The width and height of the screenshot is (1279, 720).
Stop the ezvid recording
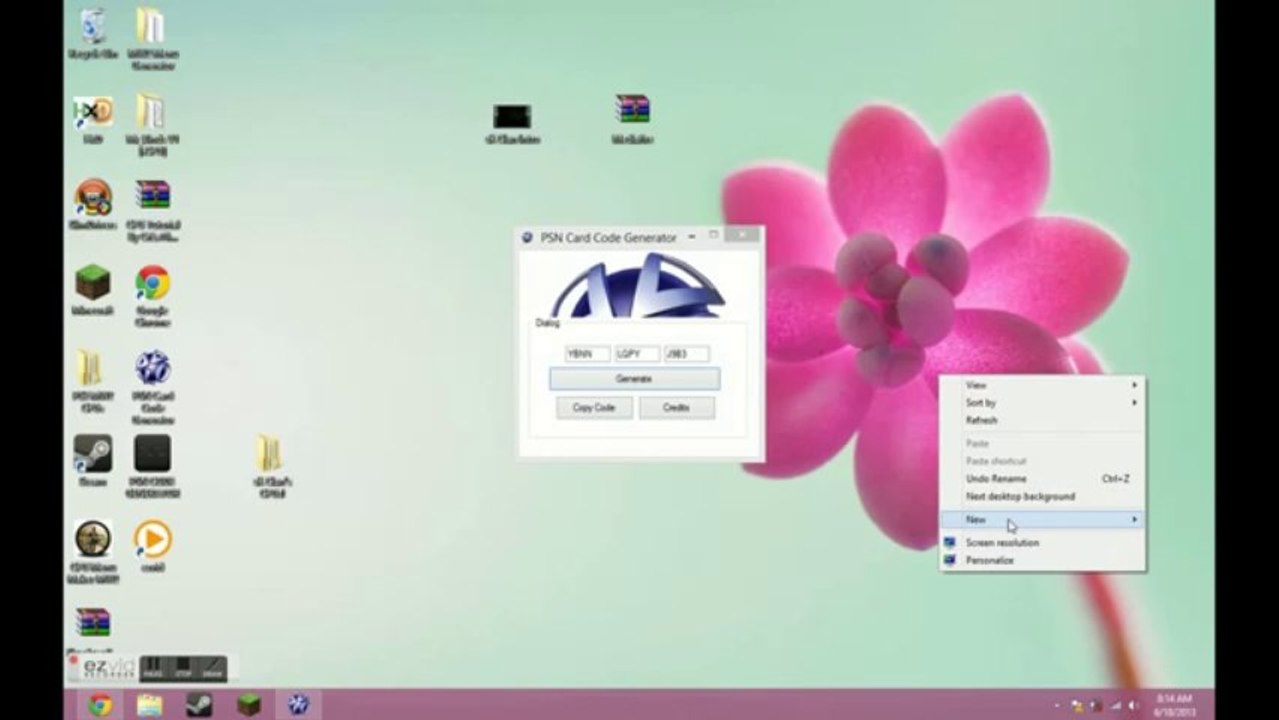click(x=182, y=667)
